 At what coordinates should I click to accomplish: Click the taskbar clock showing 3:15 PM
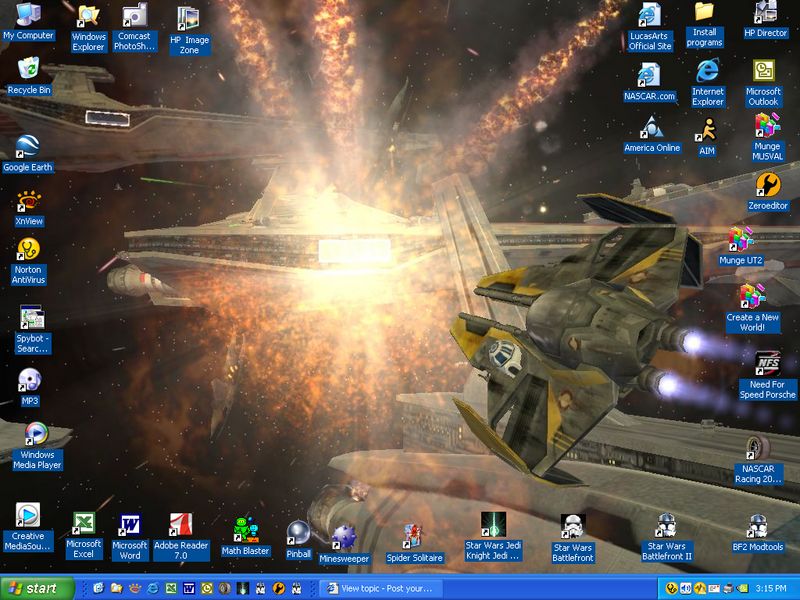[771, 589]
